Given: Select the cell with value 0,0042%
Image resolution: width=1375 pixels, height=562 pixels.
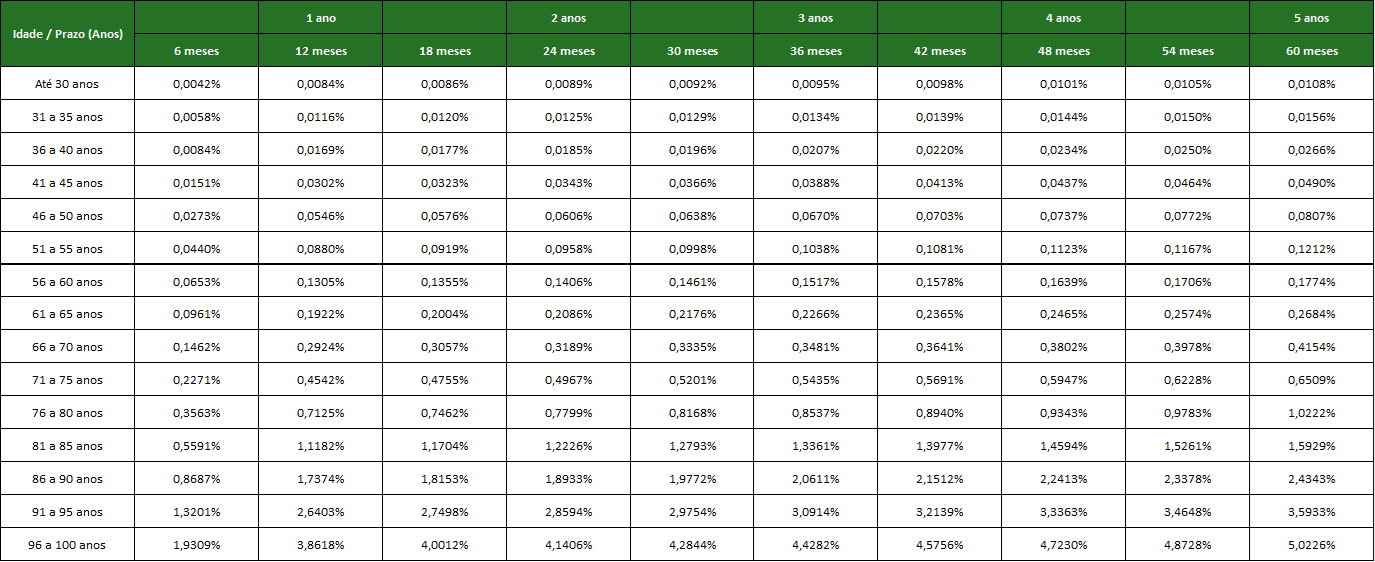Looking at the screenshot, I should pyautogui.click(x=196, y=84).
